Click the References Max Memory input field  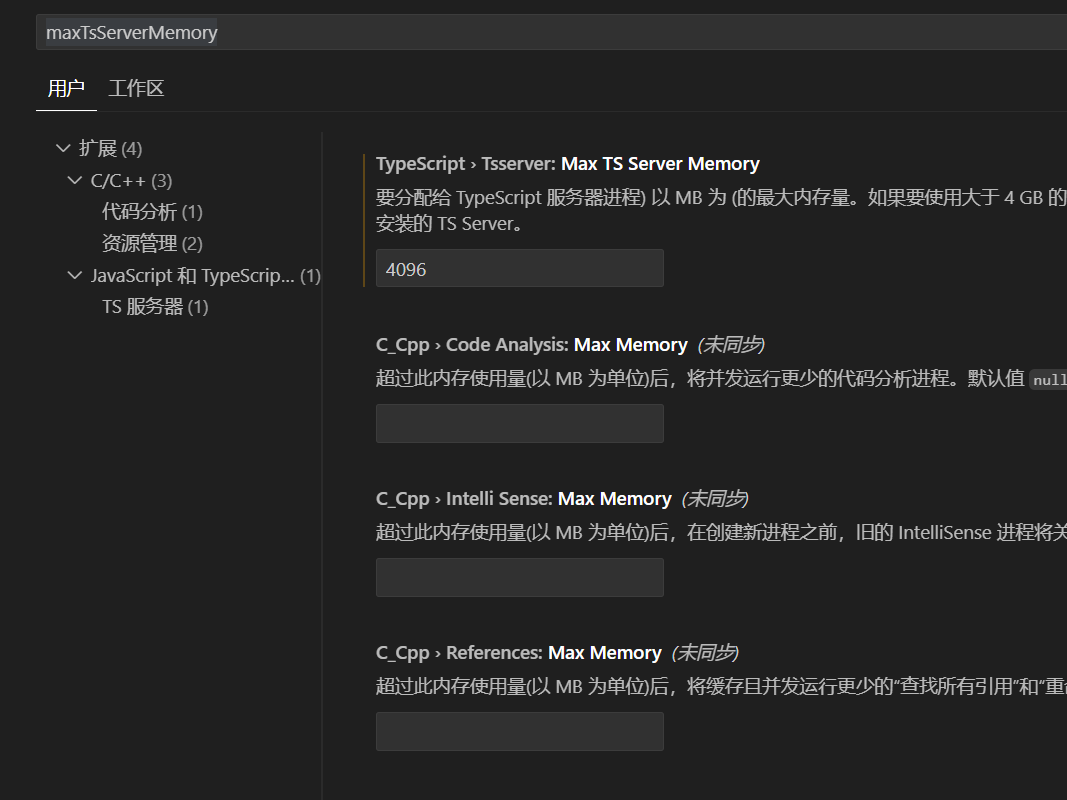pyautogui.click(x=519, y=731)
